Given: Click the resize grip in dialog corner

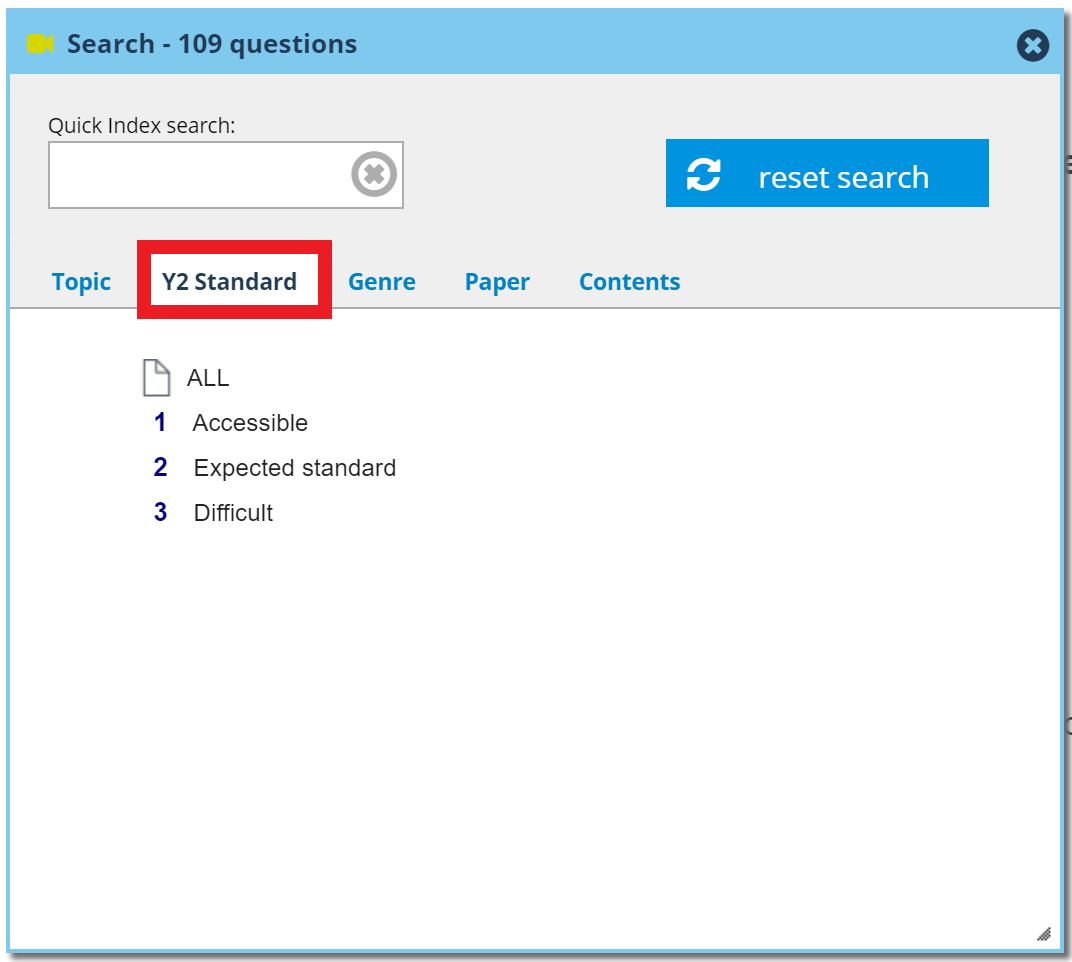Looking at the screenshot, I should point(1043,933).
